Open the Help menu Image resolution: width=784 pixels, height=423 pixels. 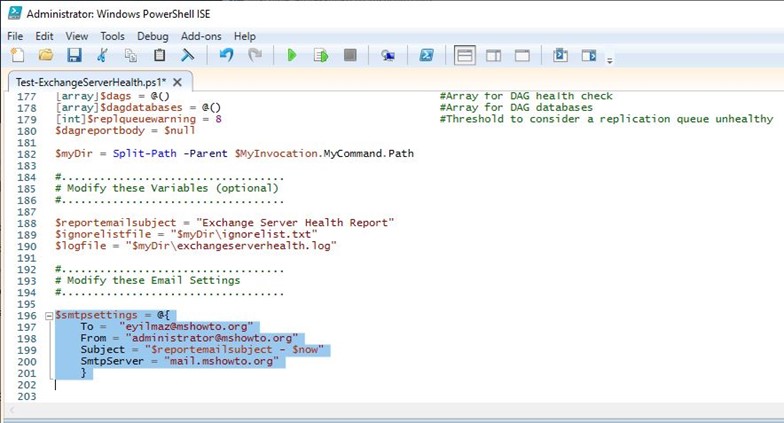coord(244,36)
